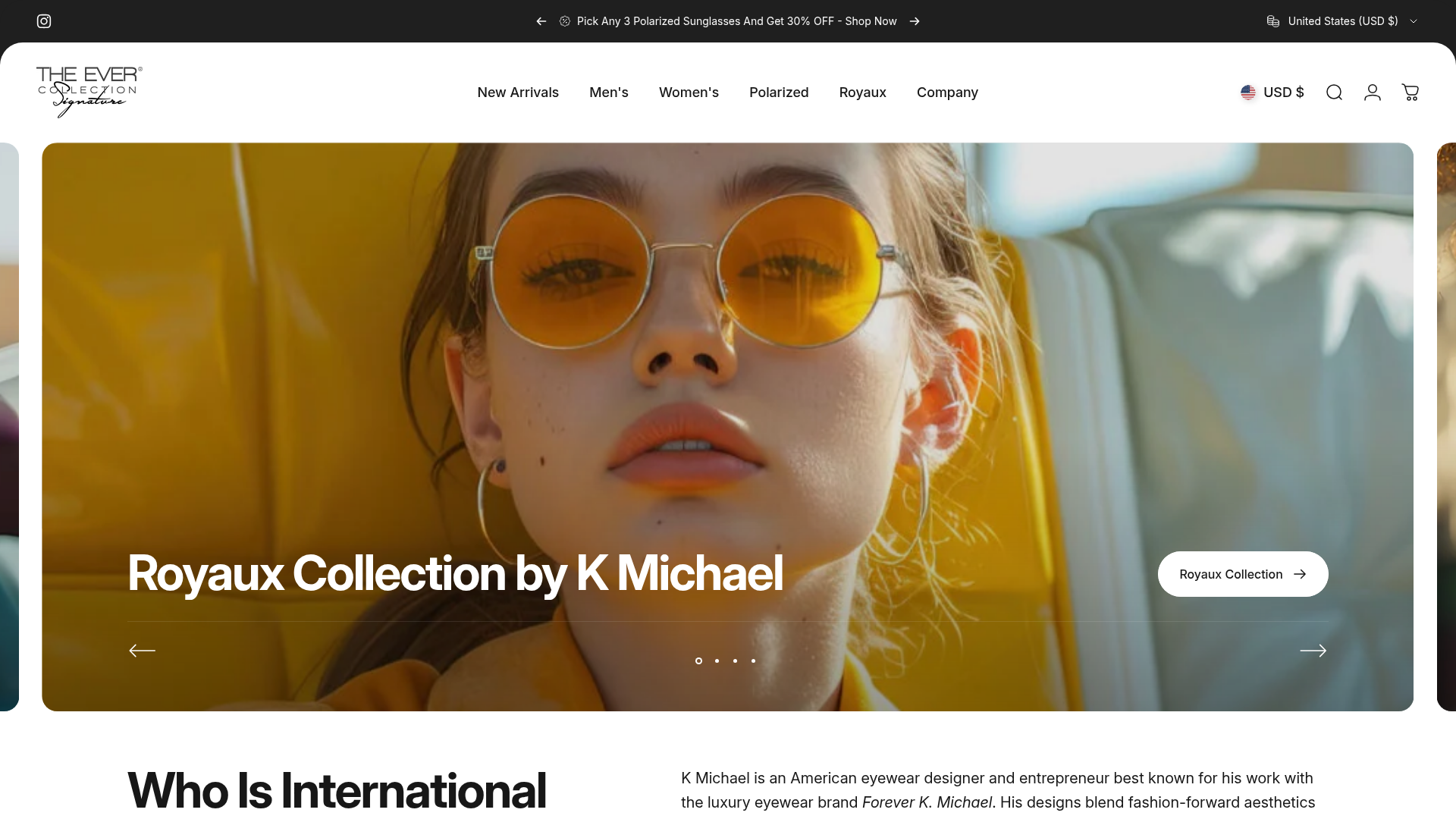Open United States (USD $) country dropdown
1456x819 pixels.
(x=1342, y=21)
